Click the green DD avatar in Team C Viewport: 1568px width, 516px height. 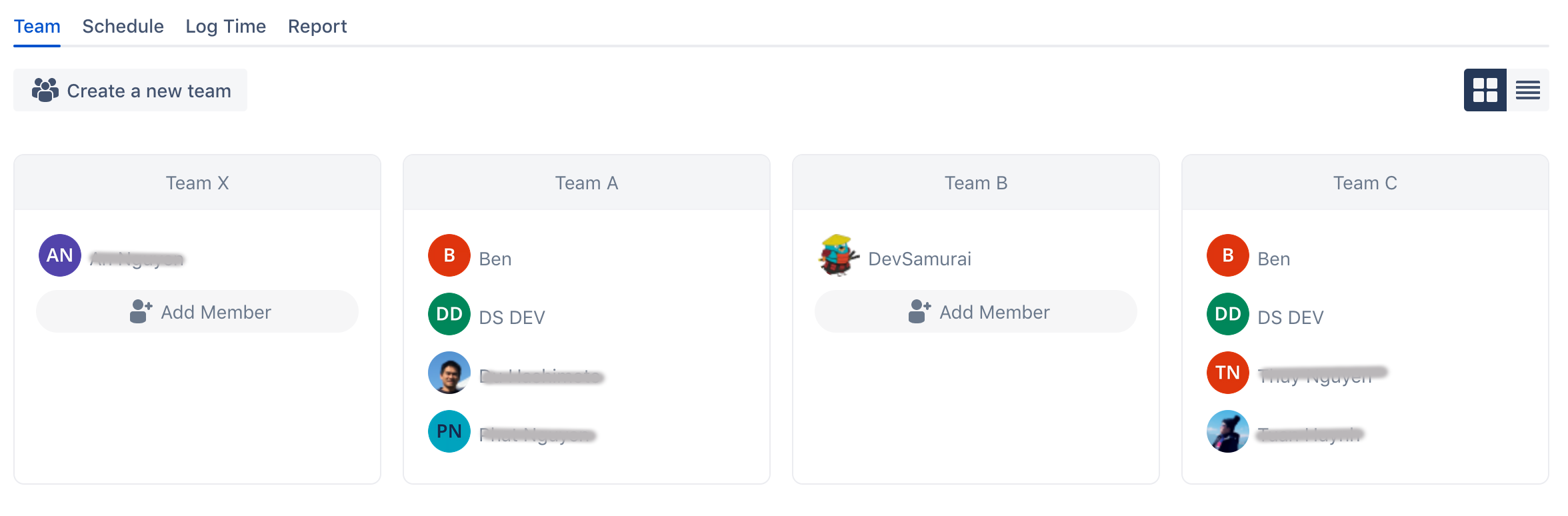coord(1228,314)
